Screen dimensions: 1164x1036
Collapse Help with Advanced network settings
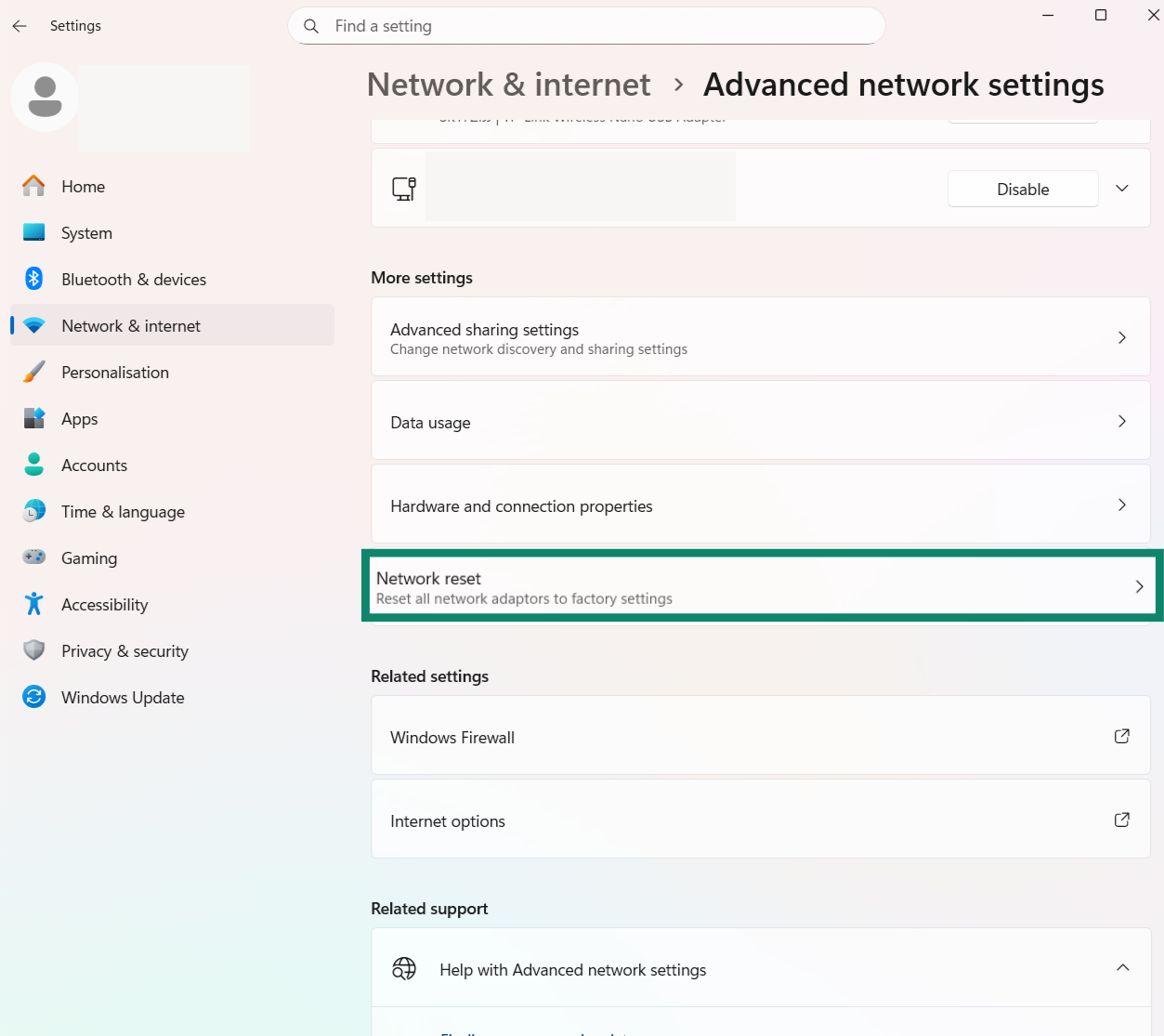click(x=1122, y=967)
